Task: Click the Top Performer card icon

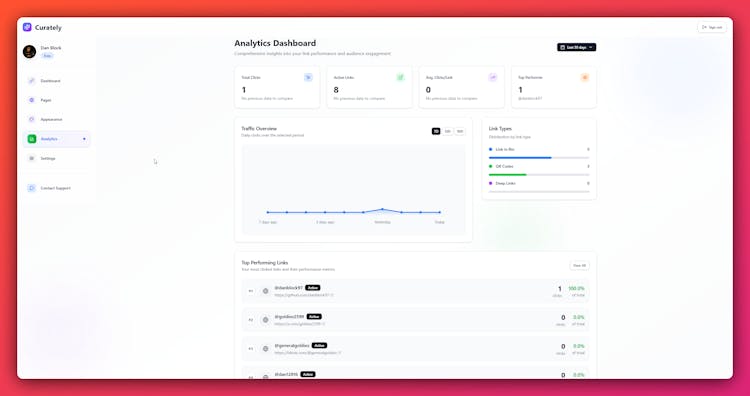Action: point(585,77)
